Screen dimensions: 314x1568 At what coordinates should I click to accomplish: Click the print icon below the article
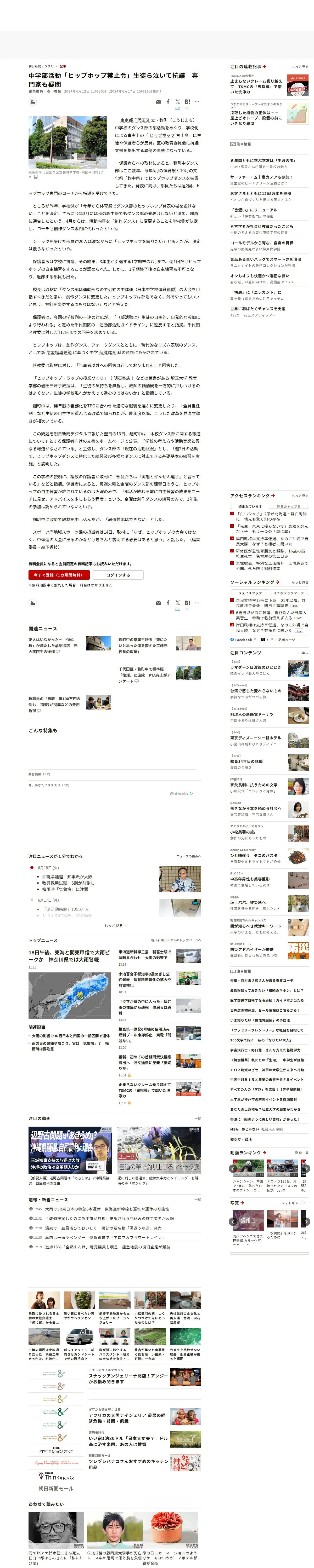(33, 603)
